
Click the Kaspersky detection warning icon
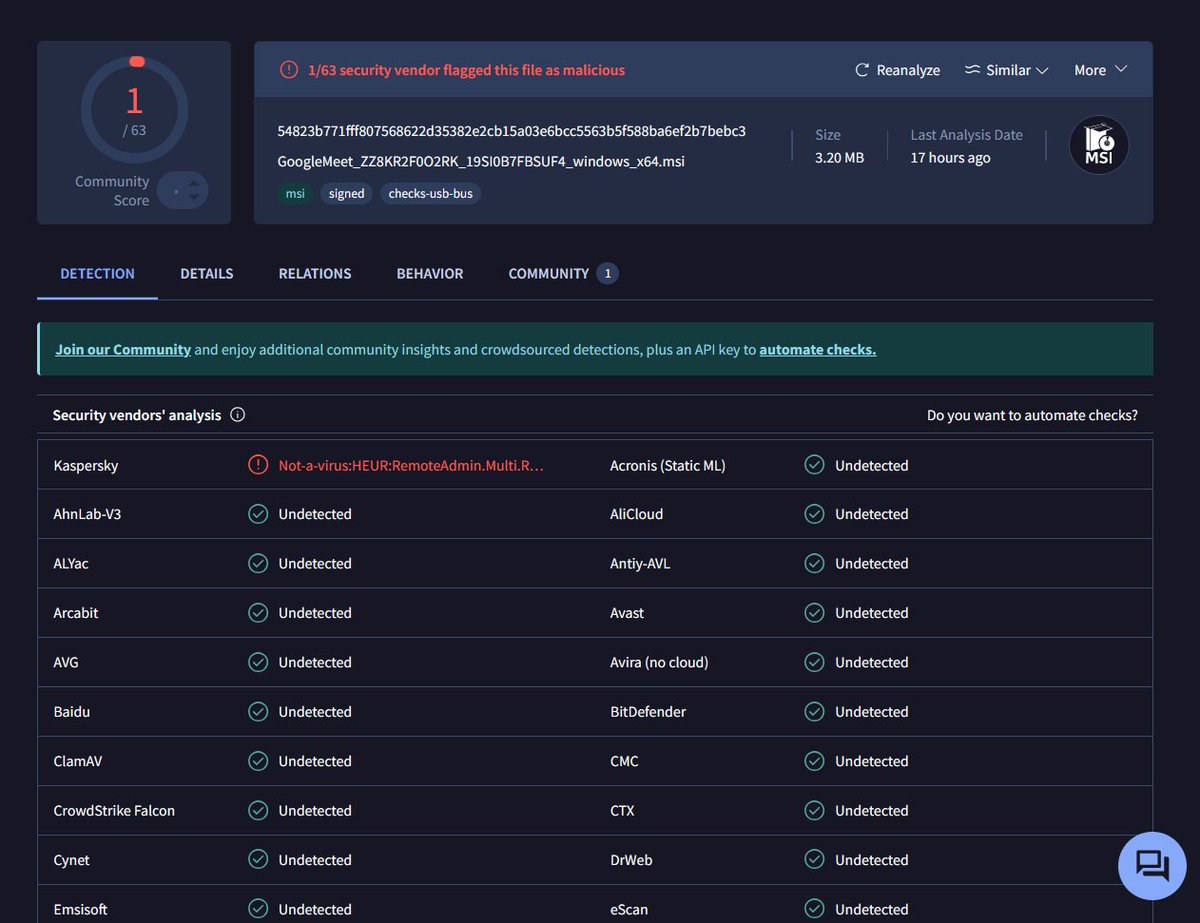[x=258, y=465]
